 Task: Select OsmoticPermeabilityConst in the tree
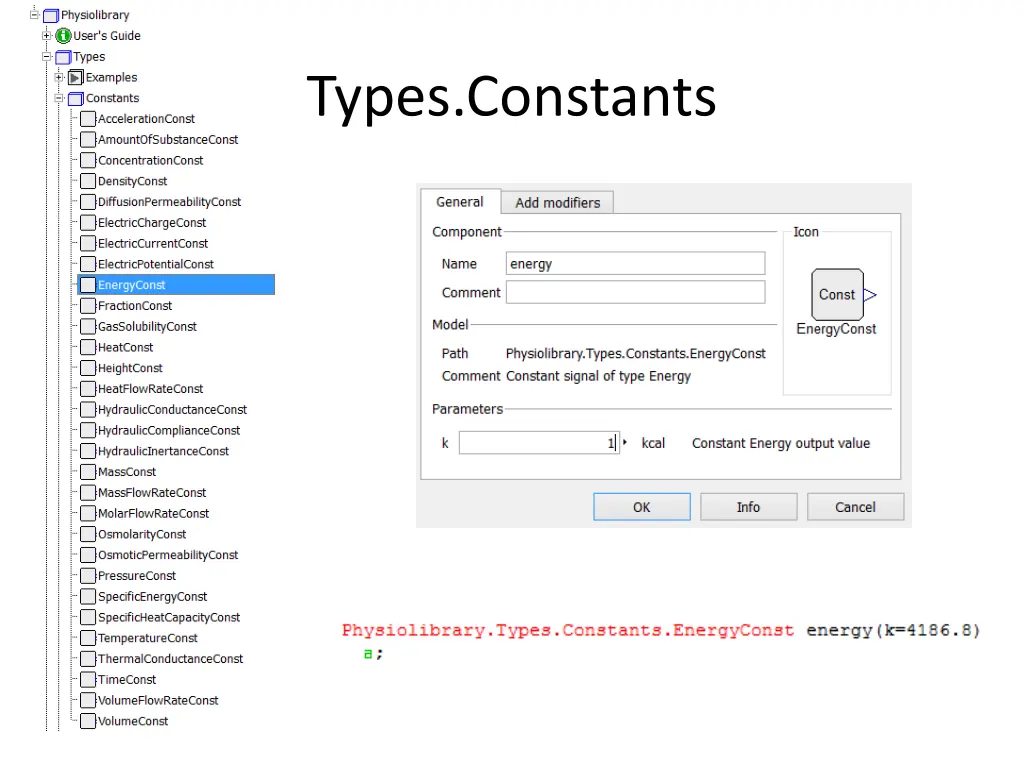[168, 555]
